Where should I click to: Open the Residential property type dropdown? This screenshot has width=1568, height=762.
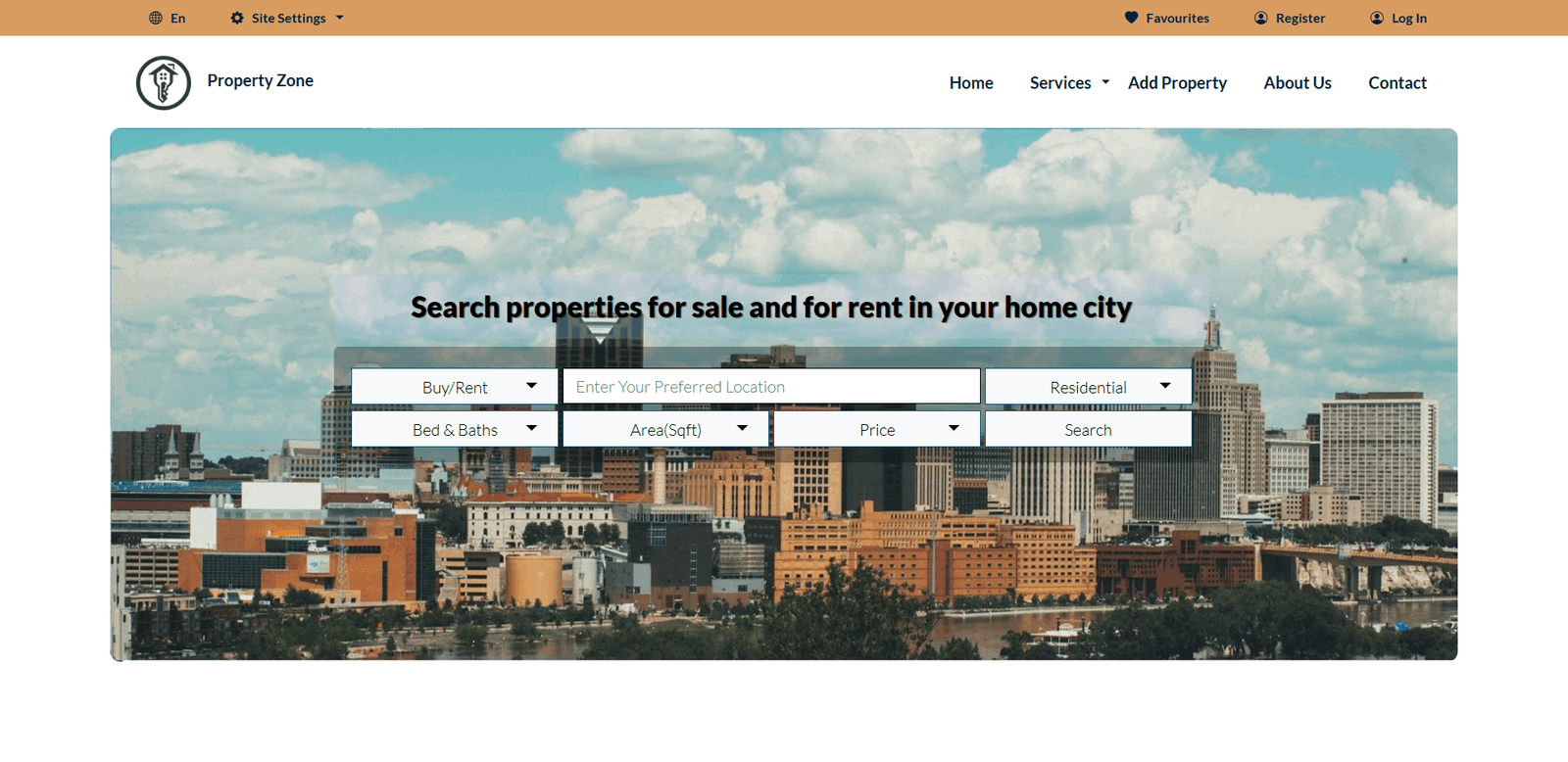[1089, 387]
